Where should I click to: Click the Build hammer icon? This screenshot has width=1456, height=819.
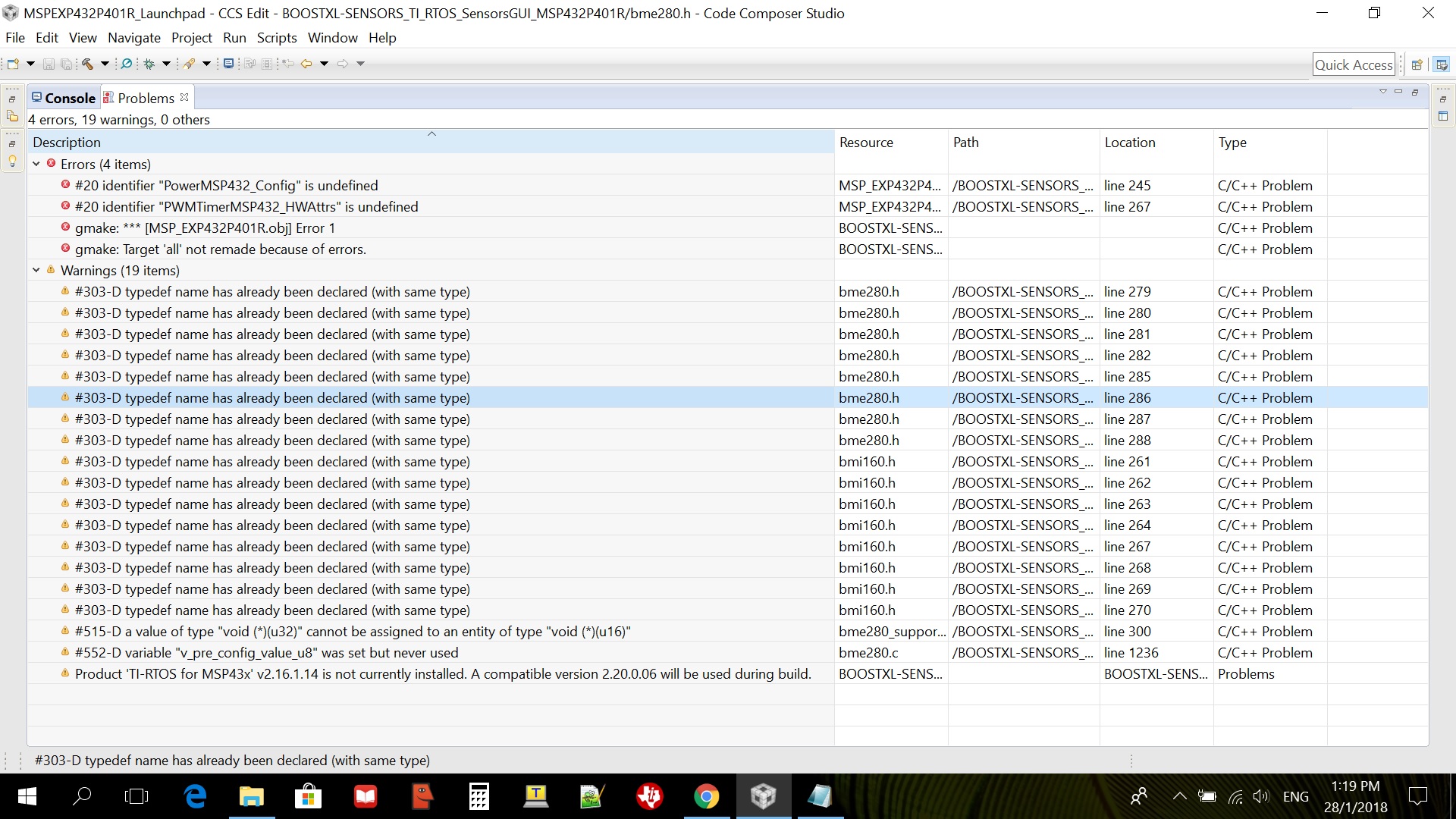click(87, 64)
